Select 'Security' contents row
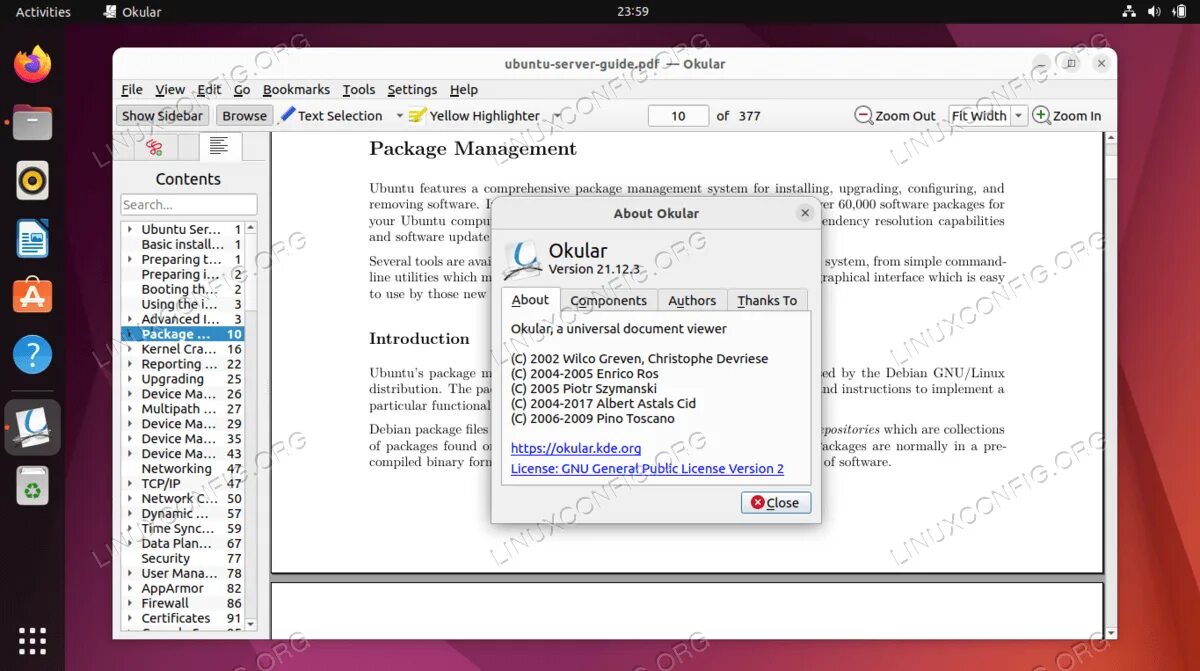 [x=182, y=558]
